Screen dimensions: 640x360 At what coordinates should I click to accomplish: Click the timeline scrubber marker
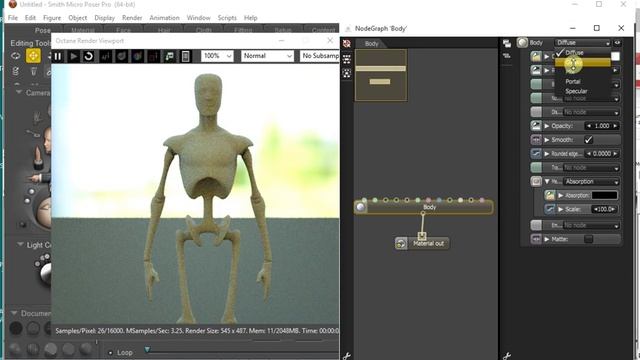tap(147, 350)
